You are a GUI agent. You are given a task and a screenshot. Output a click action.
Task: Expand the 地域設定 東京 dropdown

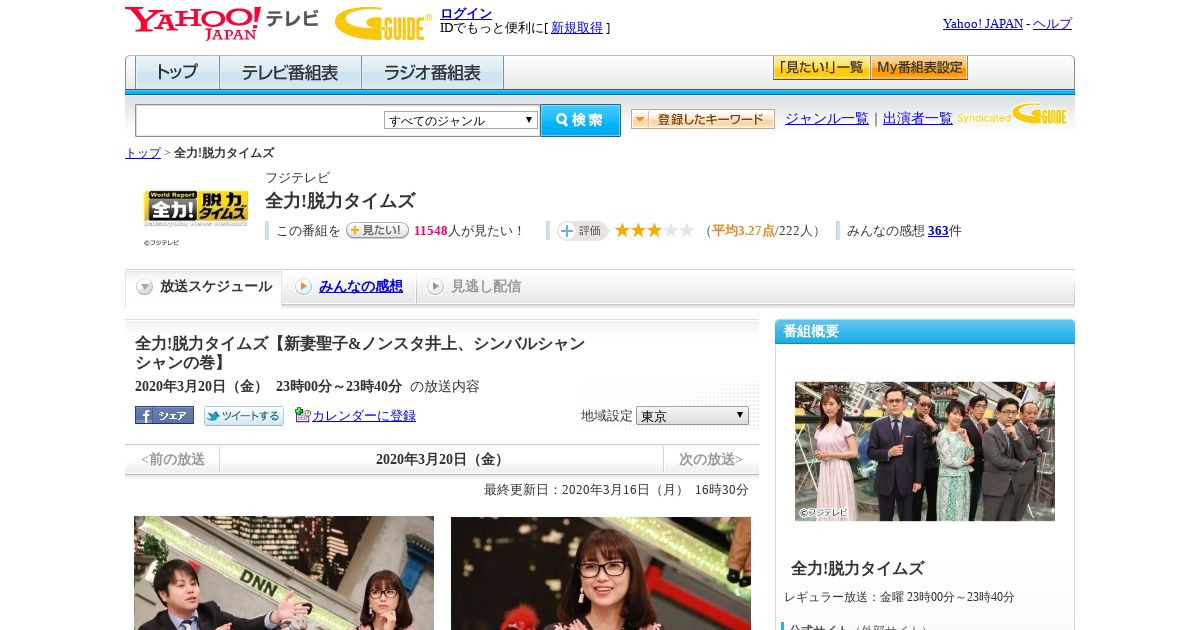(x=692, y=415)
